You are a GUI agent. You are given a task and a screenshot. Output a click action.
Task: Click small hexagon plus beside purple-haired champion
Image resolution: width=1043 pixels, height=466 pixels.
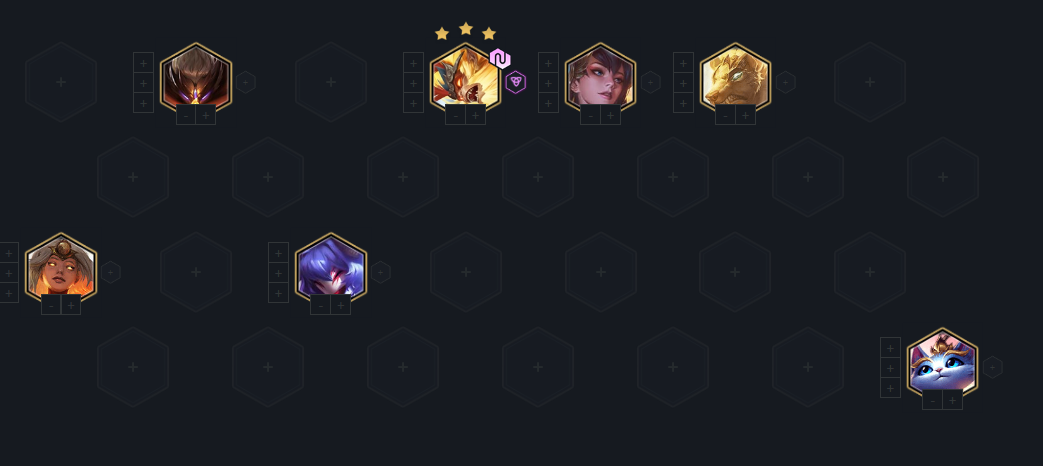pyautogui.click(x=380, y=272)
